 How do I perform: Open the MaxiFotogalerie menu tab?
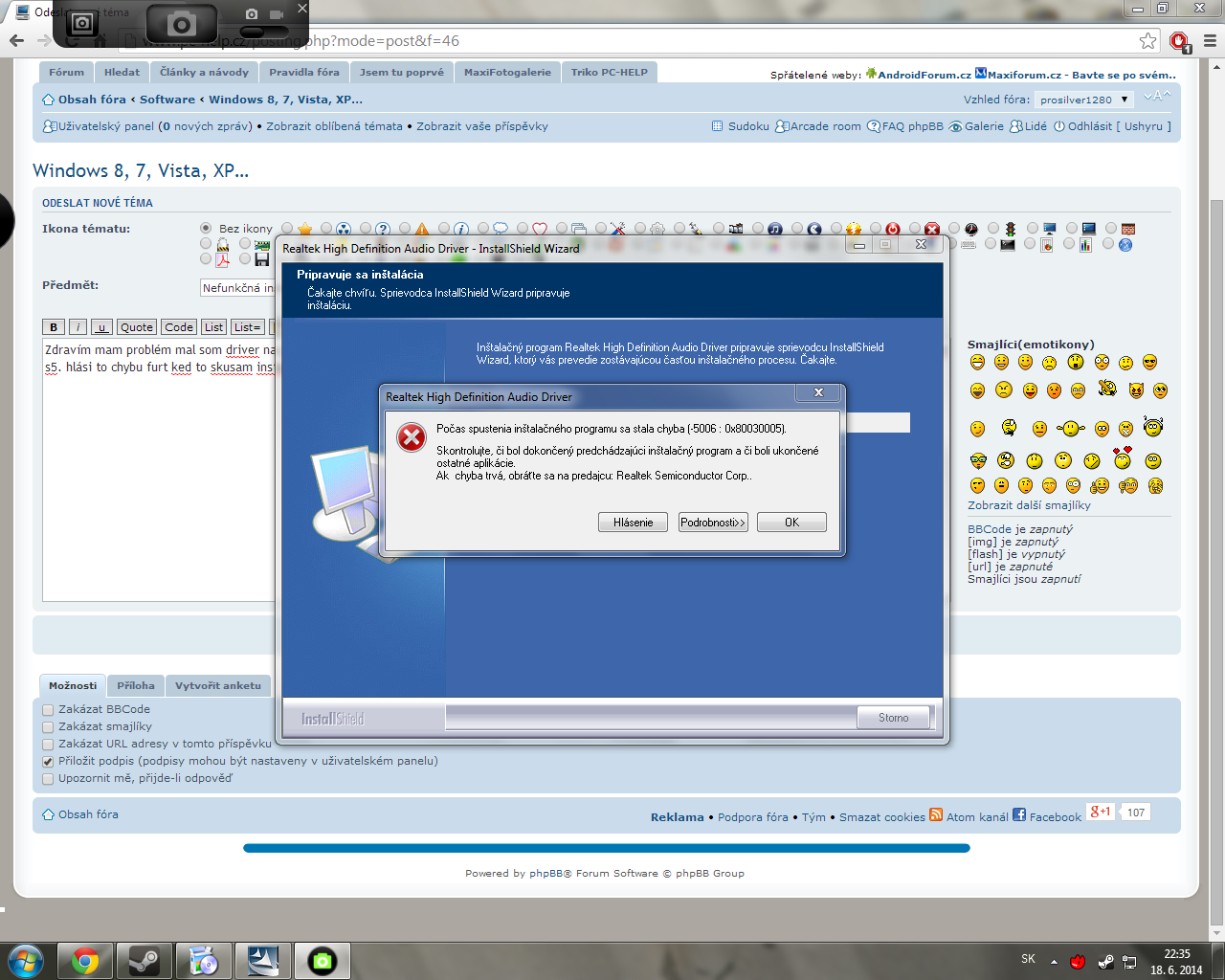pyautogui.click(x=507, y=72)
